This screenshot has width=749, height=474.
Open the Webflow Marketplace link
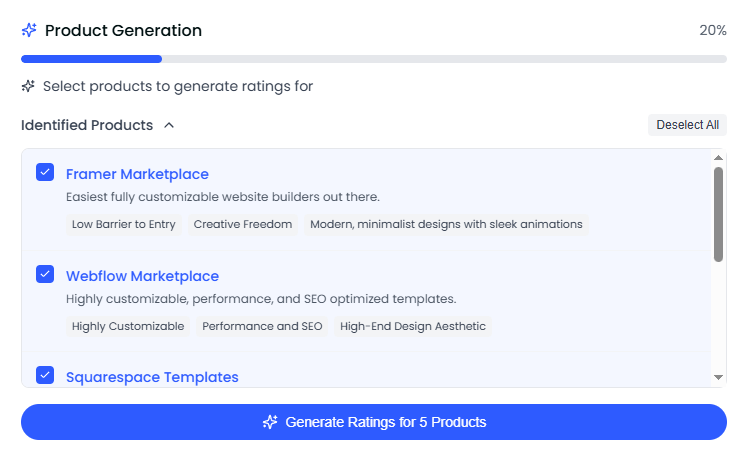pos(142,276)
